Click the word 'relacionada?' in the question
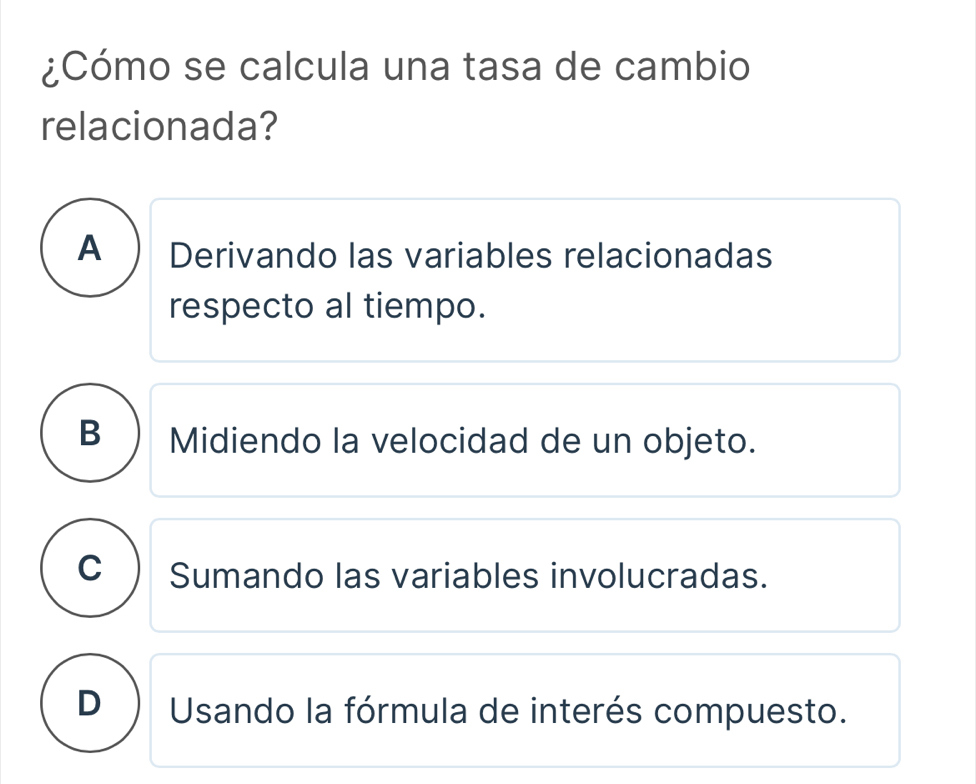976x784 pixels. tap(160, 129)
